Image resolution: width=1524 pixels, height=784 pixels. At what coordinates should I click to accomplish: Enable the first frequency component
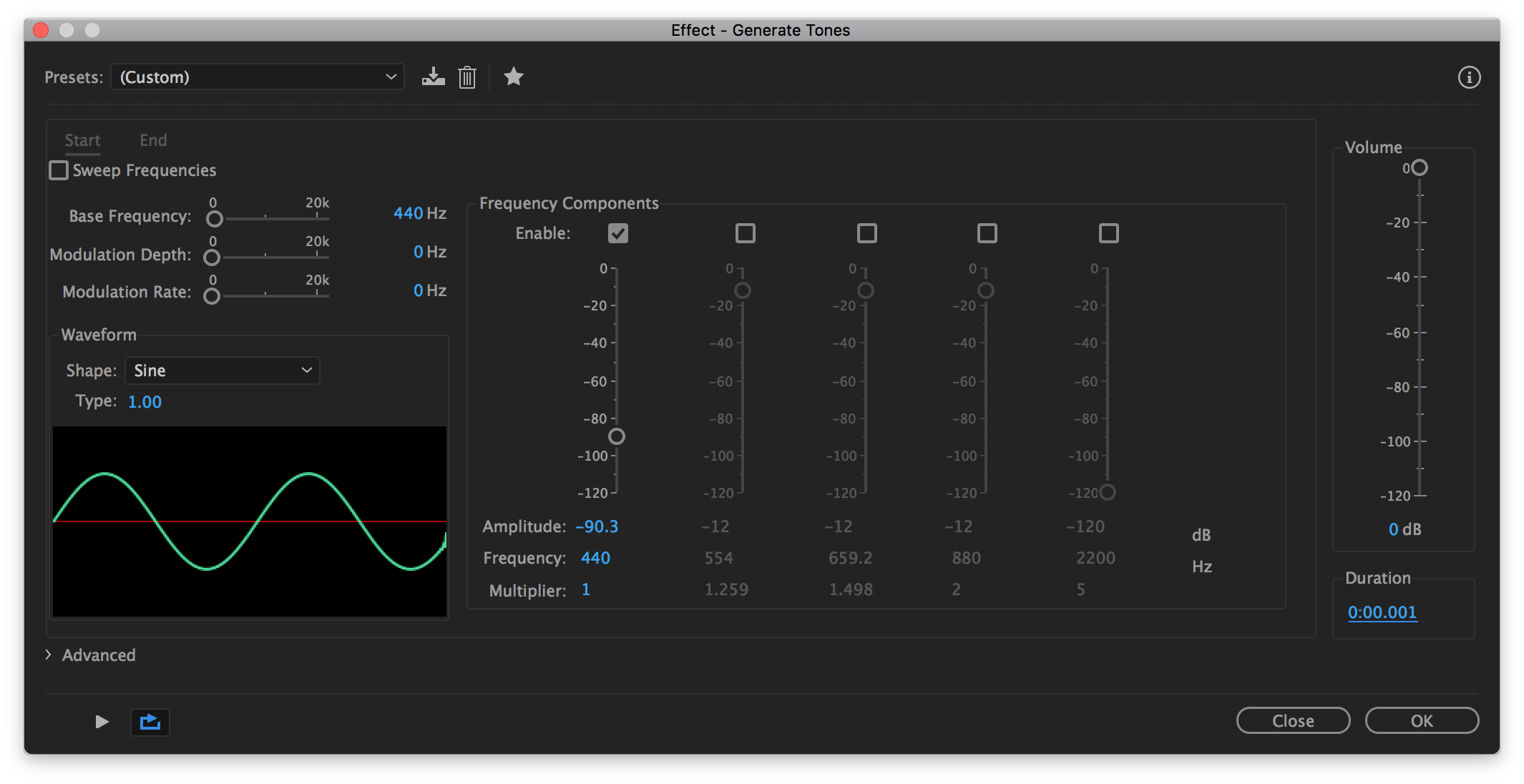point(618,233)
